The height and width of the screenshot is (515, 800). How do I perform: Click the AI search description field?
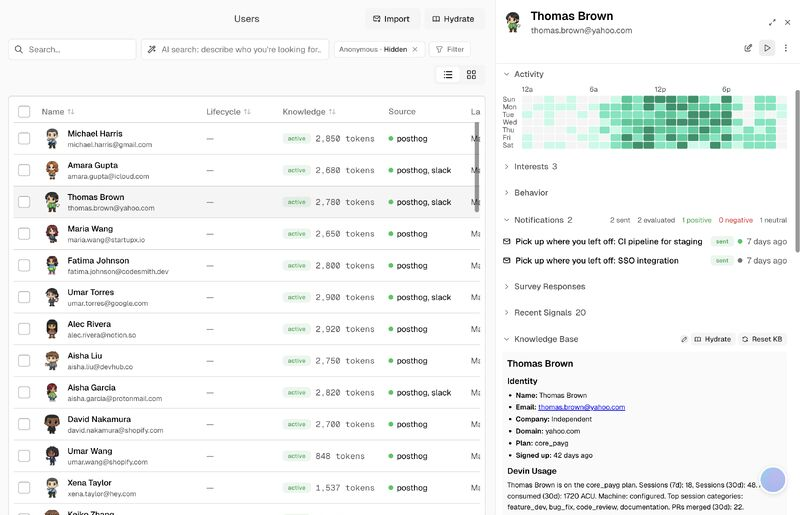[x=235, y=50]
